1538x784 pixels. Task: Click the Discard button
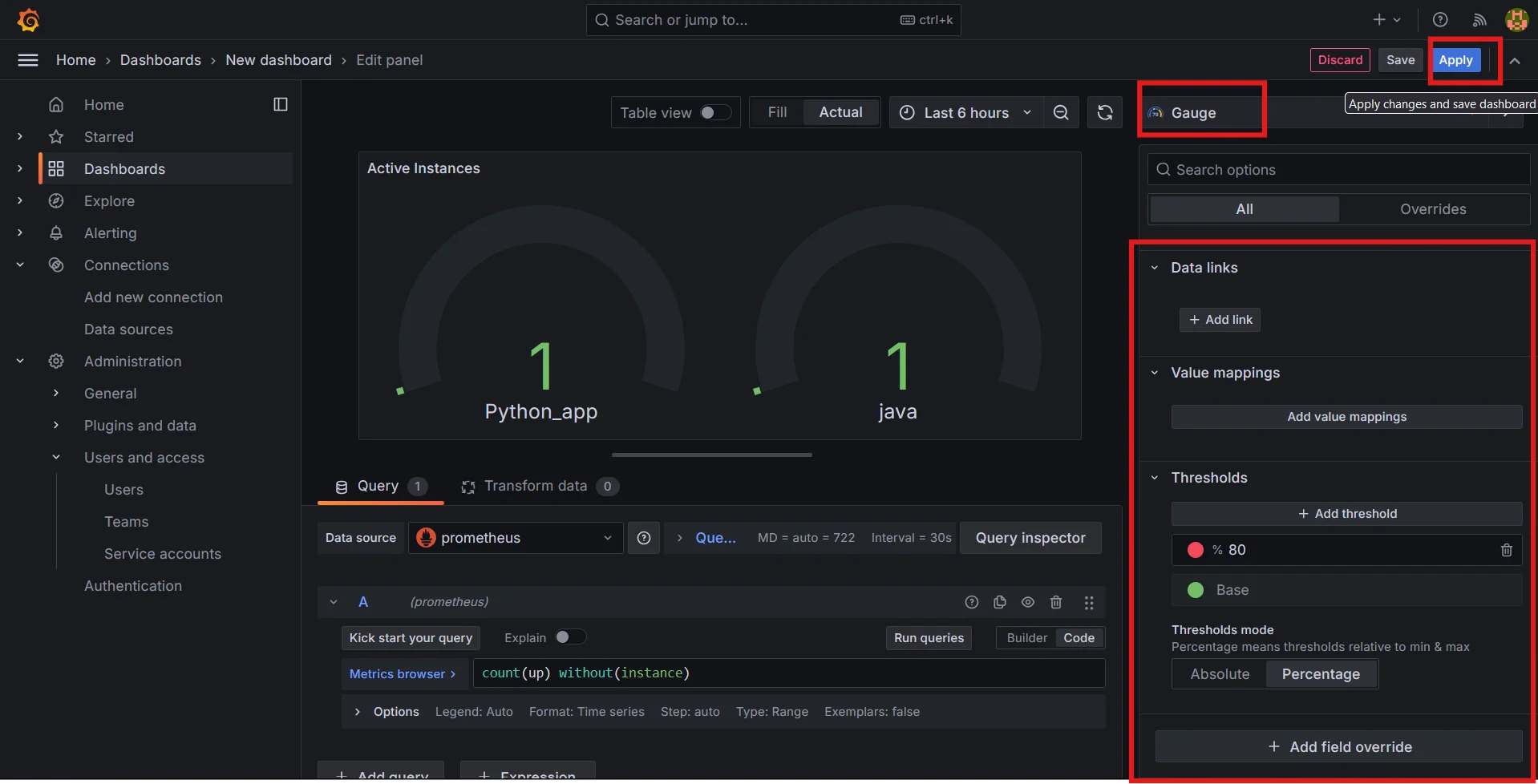[x=1340, y=60]
